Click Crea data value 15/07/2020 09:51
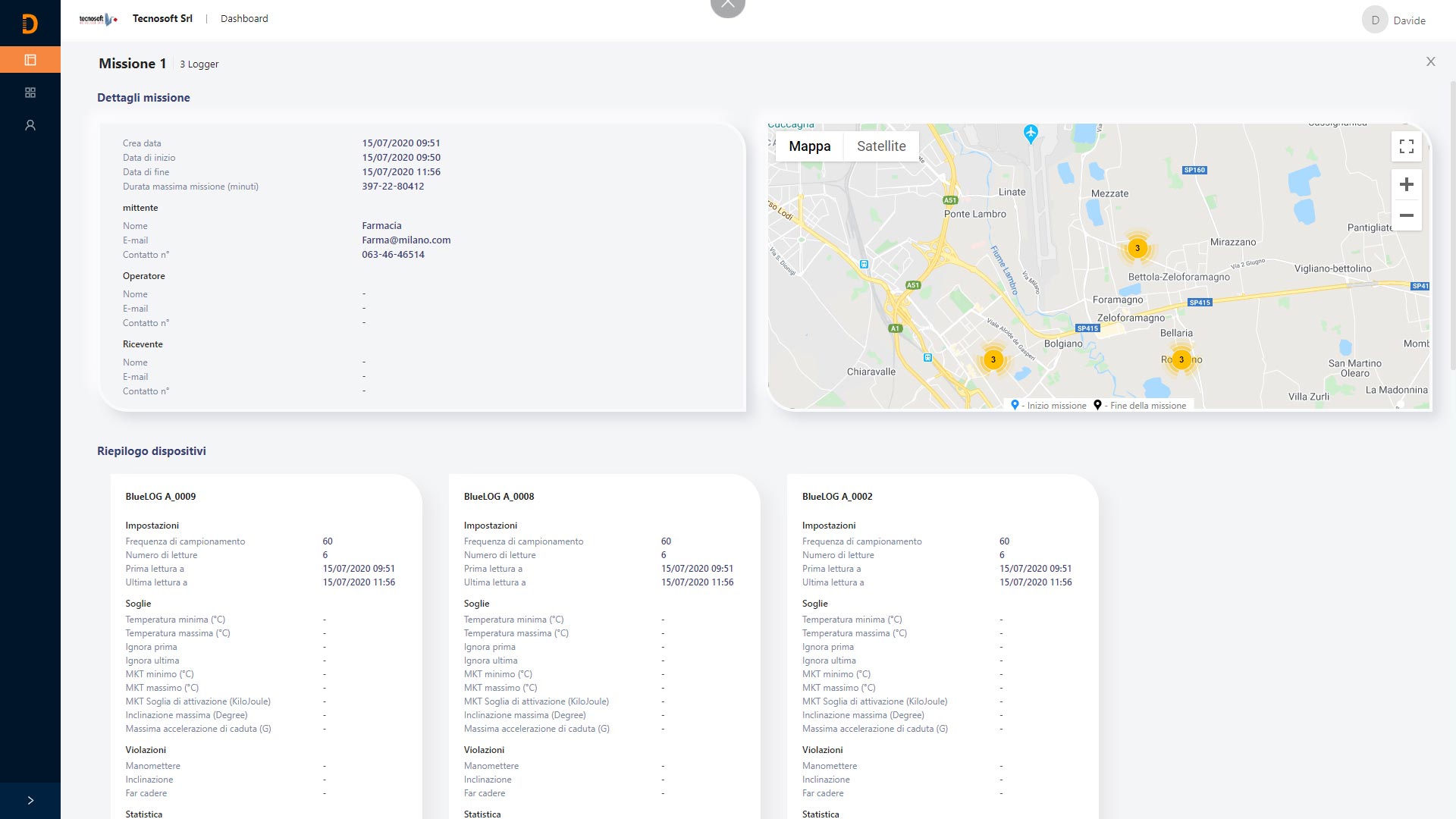Image resolution: width=1456 pixels, height=819 pixels. (x=401, y=143)
